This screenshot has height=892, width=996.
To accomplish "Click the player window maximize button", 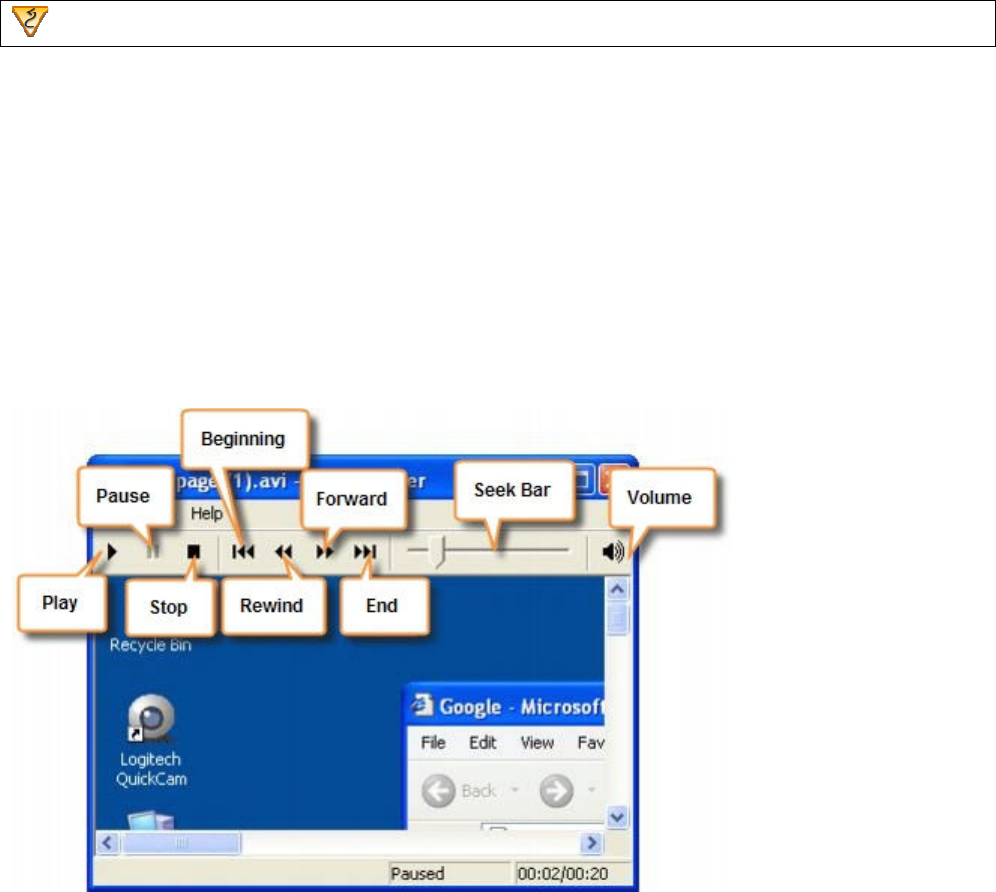I will click(x=584, y=480).
